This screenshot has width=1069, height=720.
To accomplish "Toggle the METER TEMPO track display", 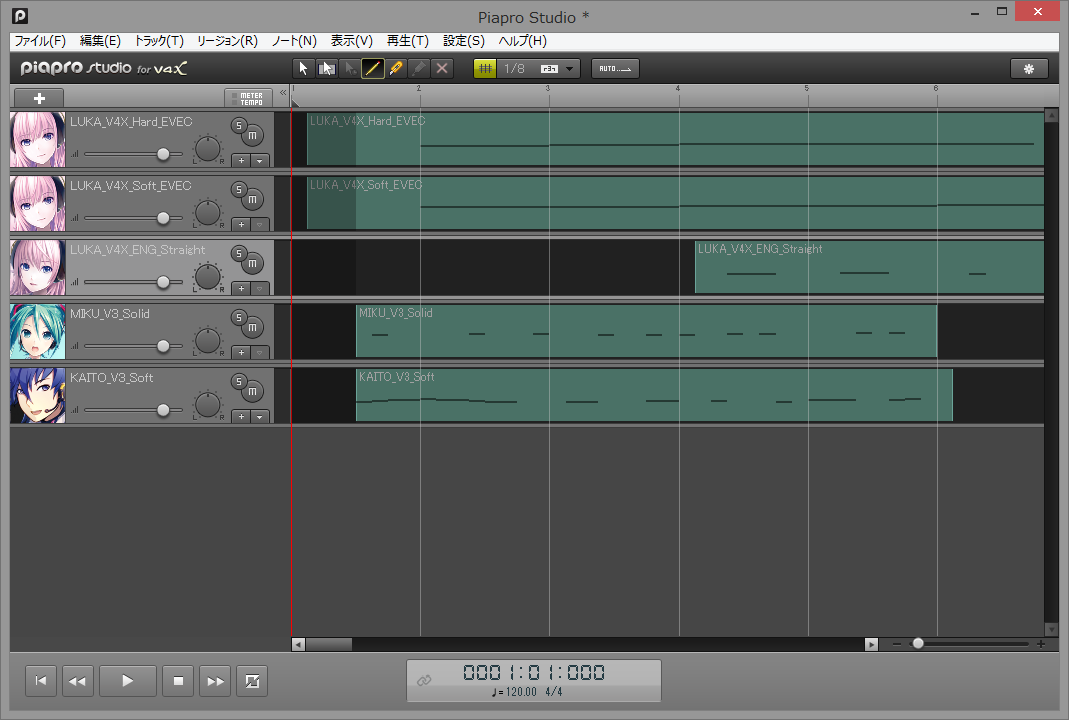I will 248,98.
